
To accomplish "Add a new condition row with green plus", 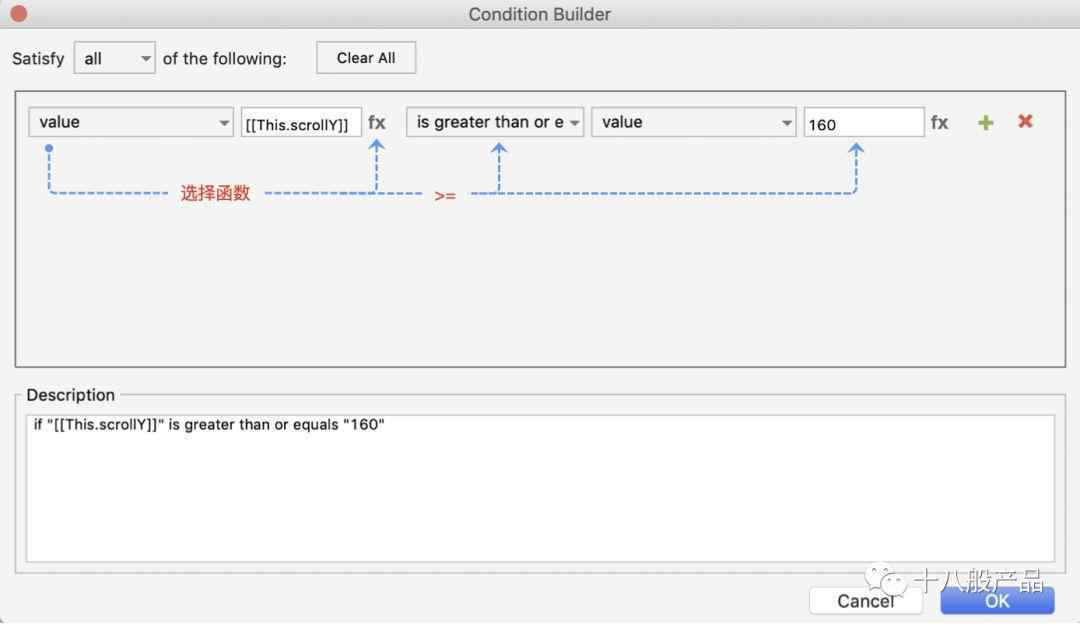I will coord(986,123).
